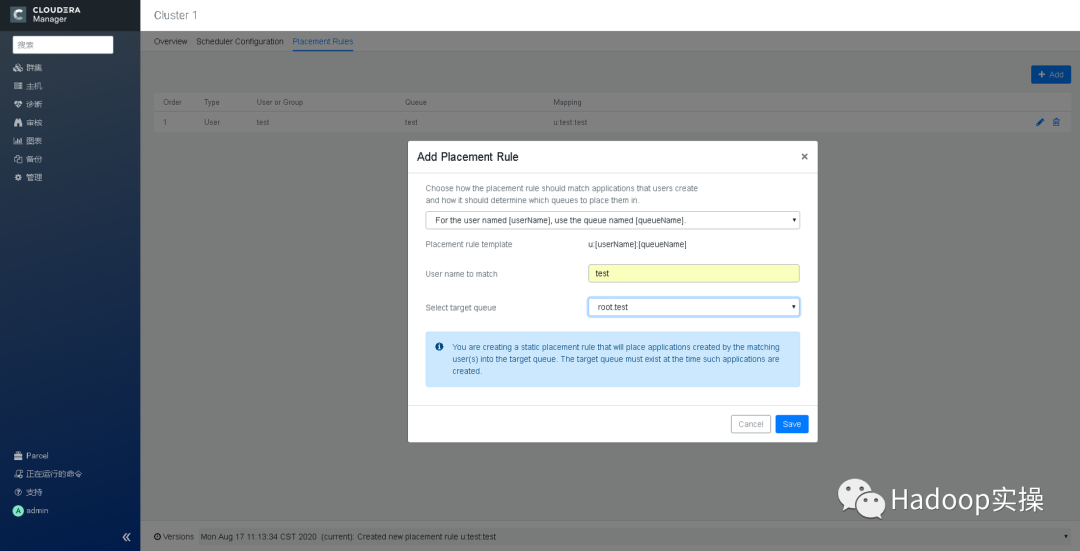The height and width of the screenshot is (551, 1080).
Task: Switch to the Overview tab
Action: [170, 41]
